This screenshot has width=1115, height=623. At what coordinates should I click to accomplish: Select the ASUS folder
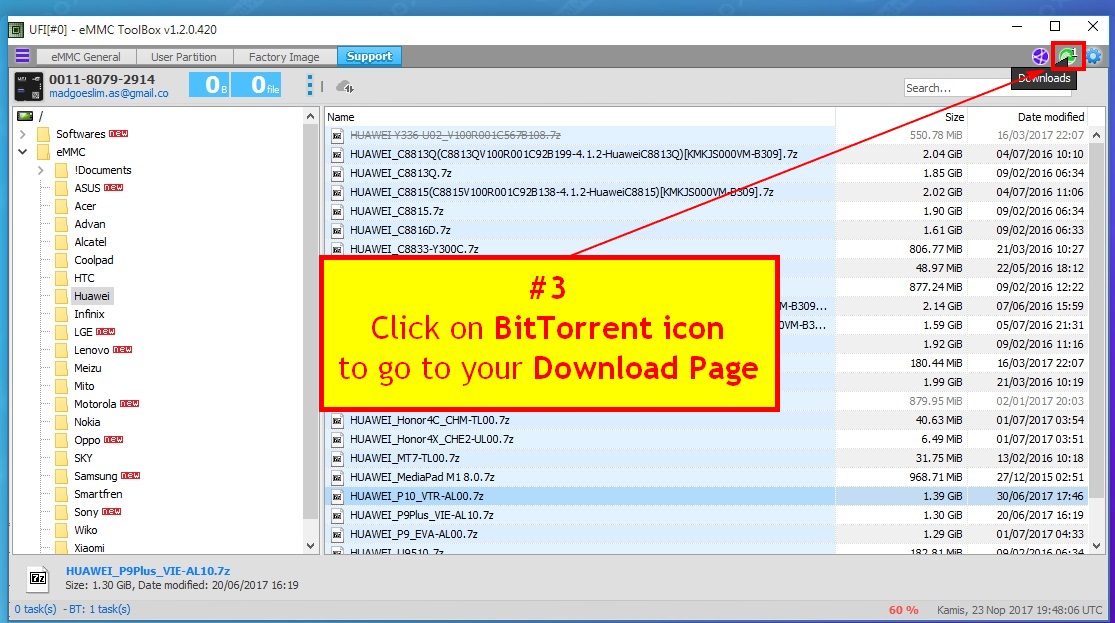tap(87, 188)
